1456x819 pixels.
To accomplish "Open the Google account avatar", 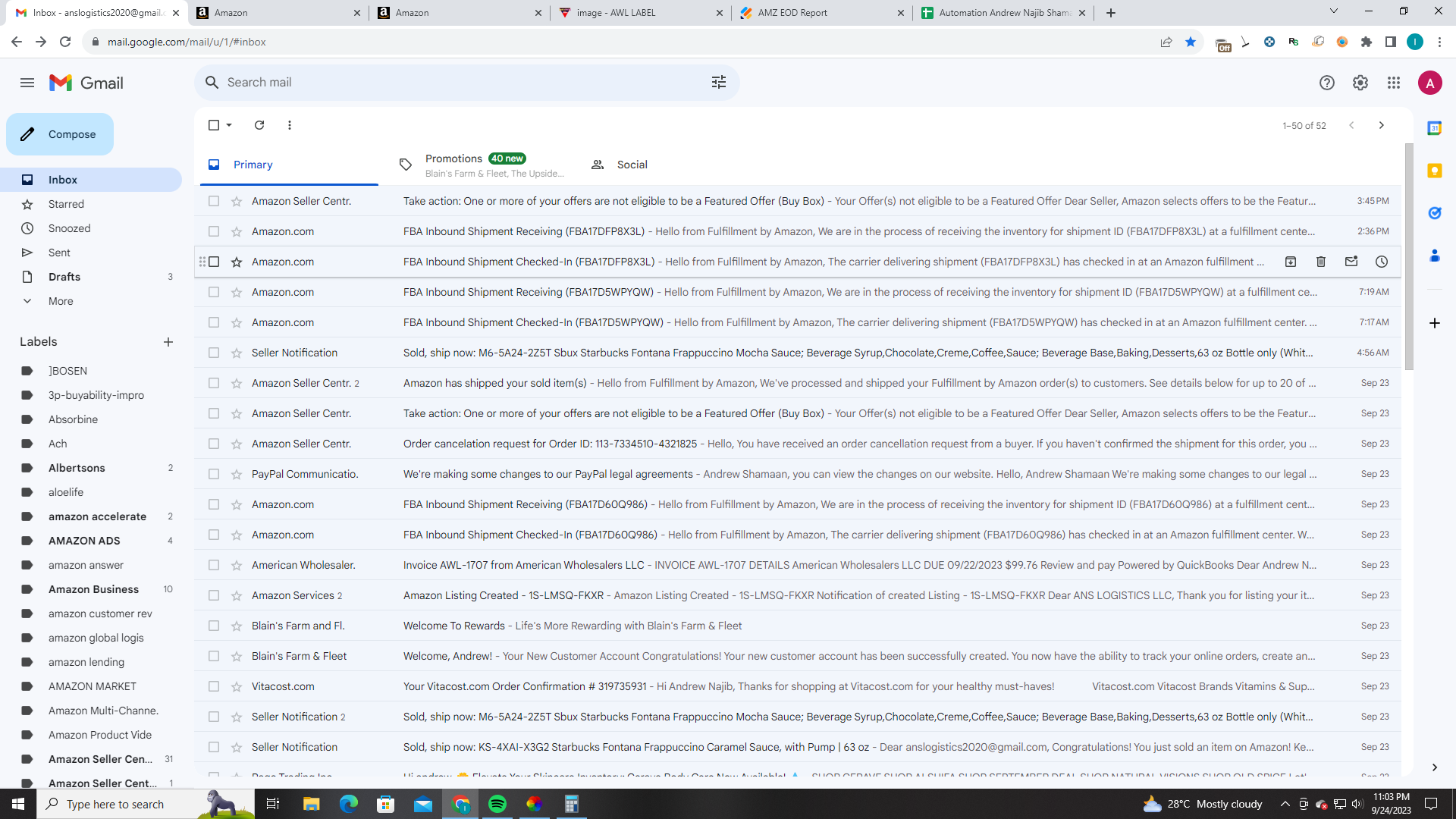I will (x=1430, y=83).
